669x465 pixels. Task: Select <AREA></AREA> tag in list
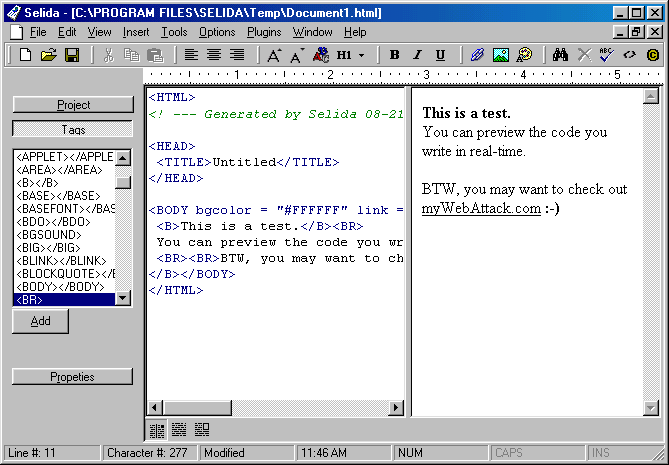click(x=65, y=170)
